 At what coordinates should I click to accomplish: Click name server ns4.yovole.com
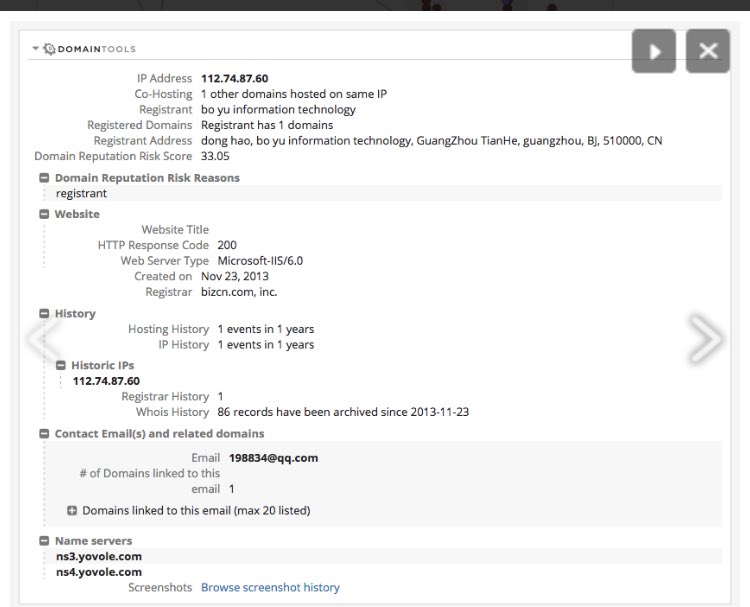(x=99, y=572)
